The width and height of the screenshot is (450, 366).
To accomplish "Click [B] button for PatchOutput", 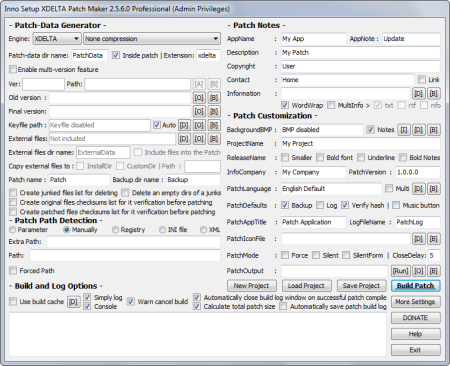I will tap(433, 271).
